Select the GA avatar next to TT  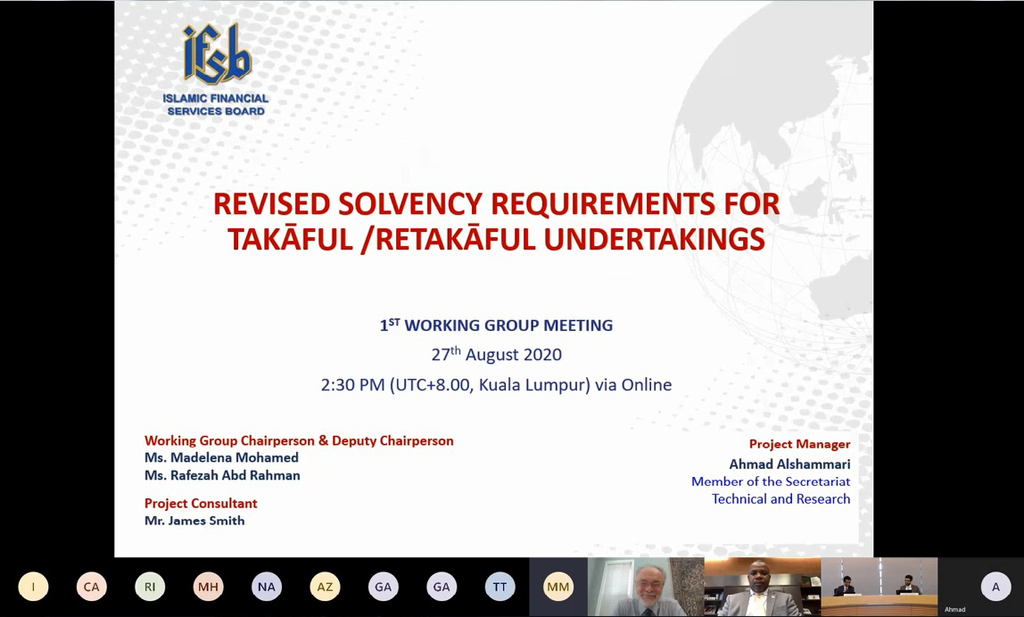point(441,586)
